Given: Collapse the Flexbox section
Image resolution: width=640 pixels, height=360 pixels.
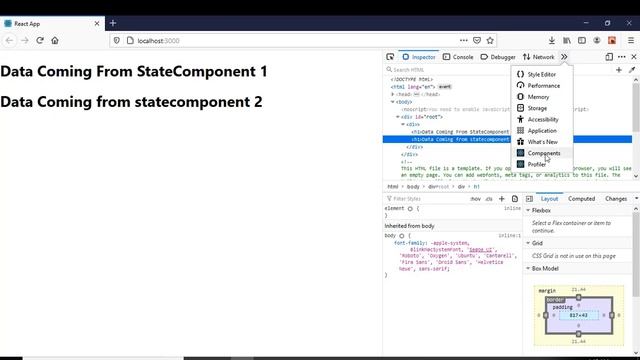Looking at the screenshot, I should [528, 210].
